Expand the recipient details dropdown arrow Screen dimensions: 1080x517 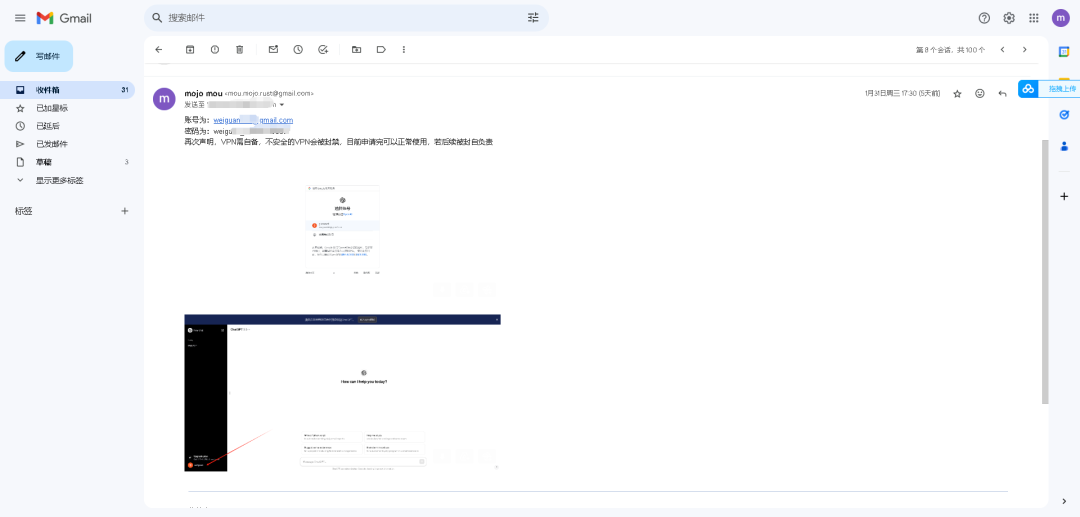(282, 105)
